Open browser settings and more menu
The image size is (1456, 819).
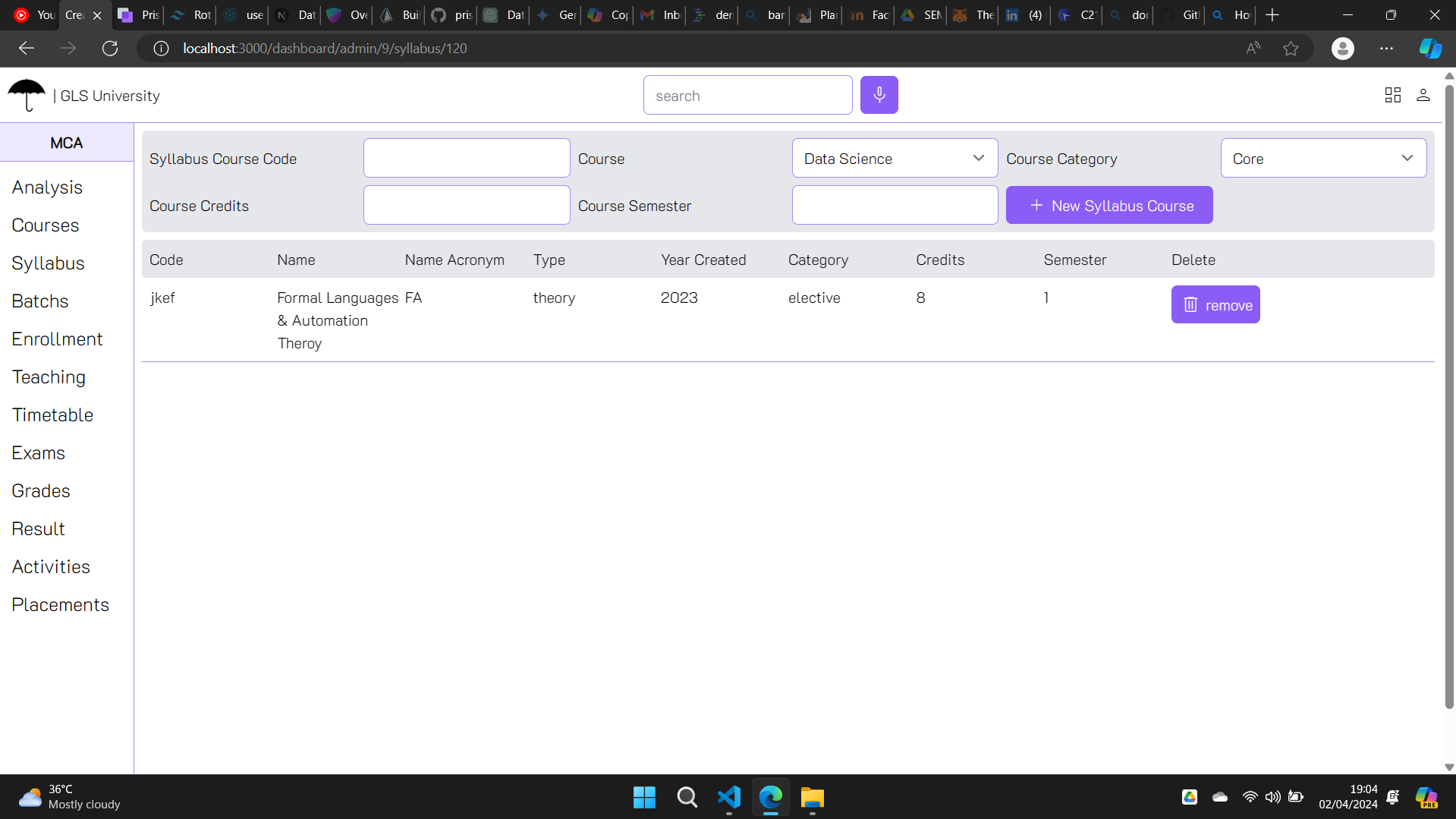1386,49
